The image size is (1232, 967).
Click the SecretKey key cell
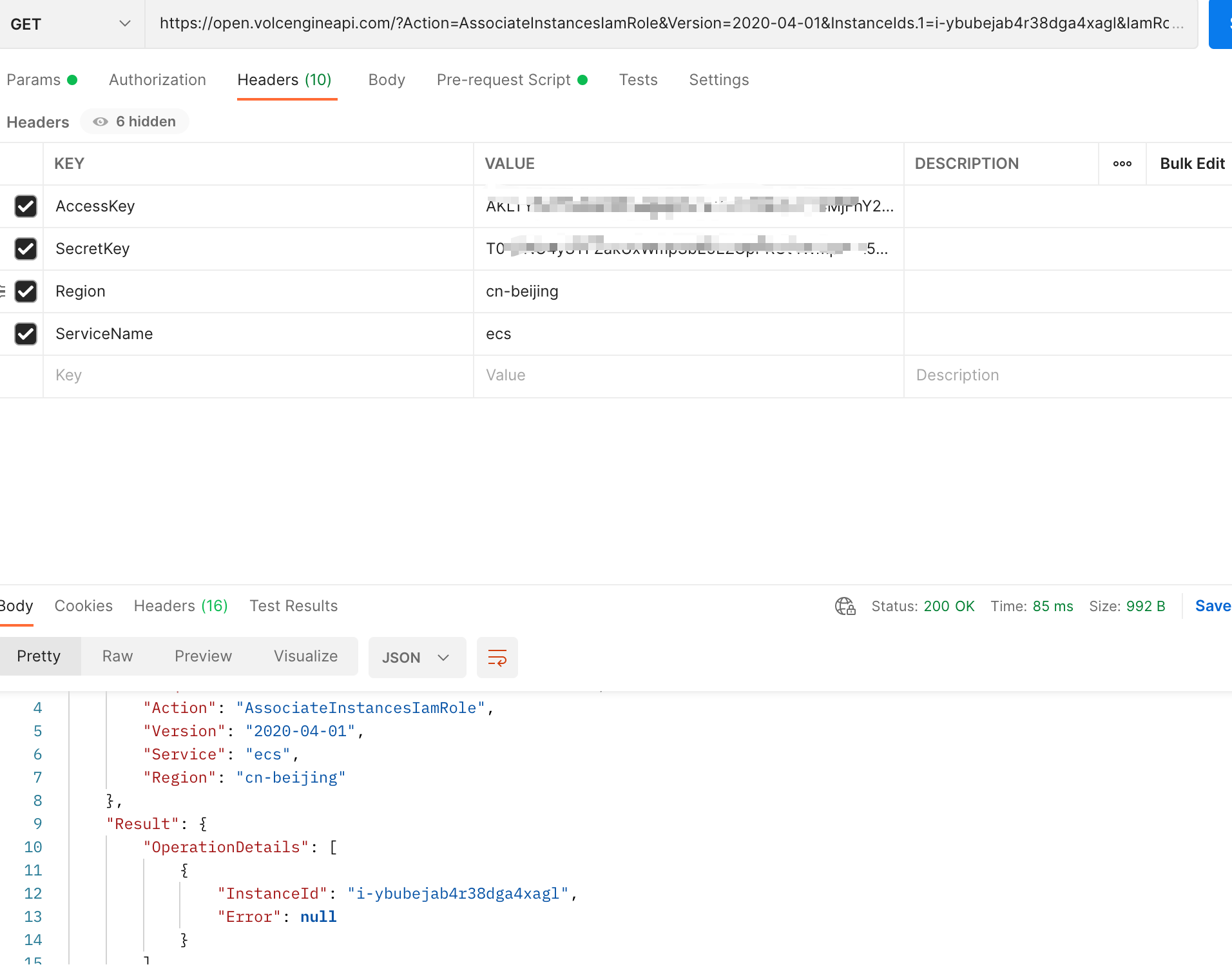[258, 249]
